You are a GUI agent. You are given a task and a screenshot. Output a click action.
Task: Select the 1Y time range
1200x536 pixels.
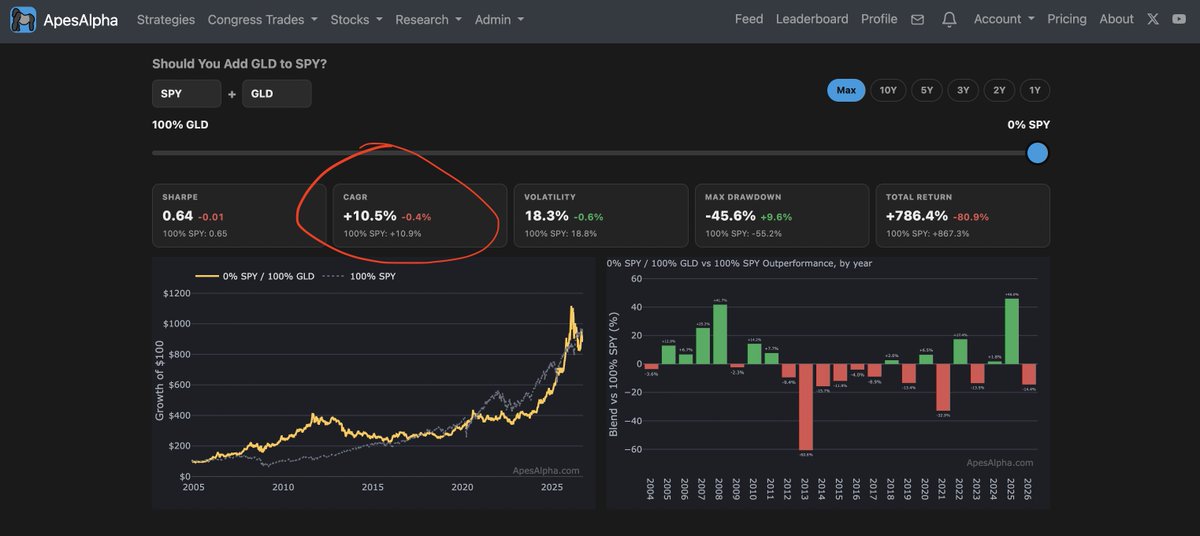(1035, 90)
